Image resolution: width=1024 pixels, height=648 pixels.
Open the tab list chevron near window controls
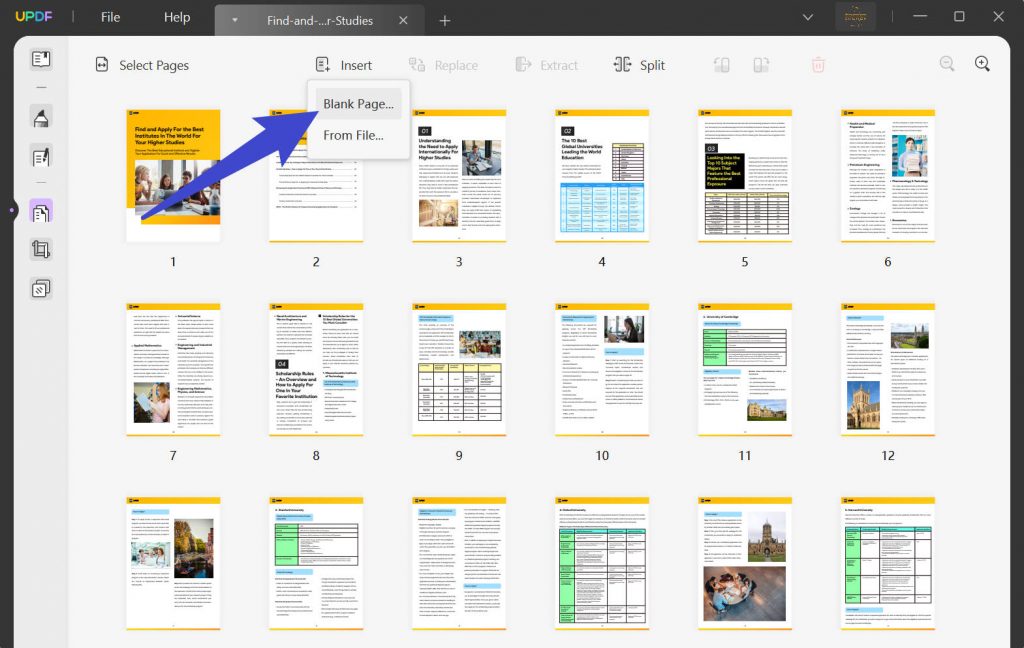click(x=807, y=17)
